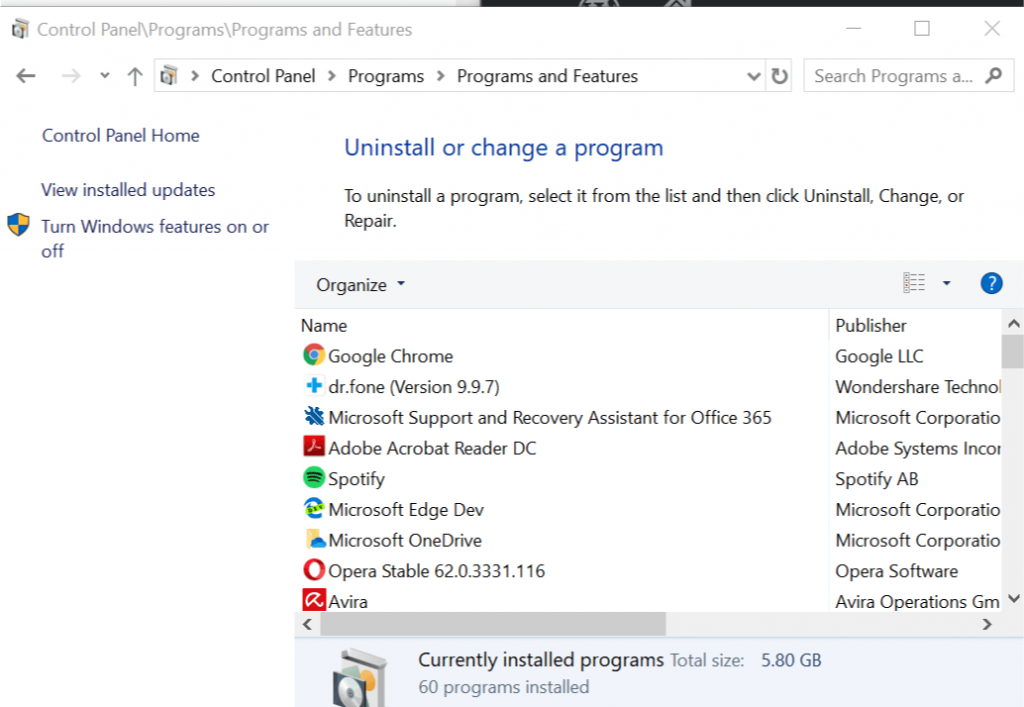Select Google Chrome program name
This screenshot has width=1024, height=707.
point(391,356)
